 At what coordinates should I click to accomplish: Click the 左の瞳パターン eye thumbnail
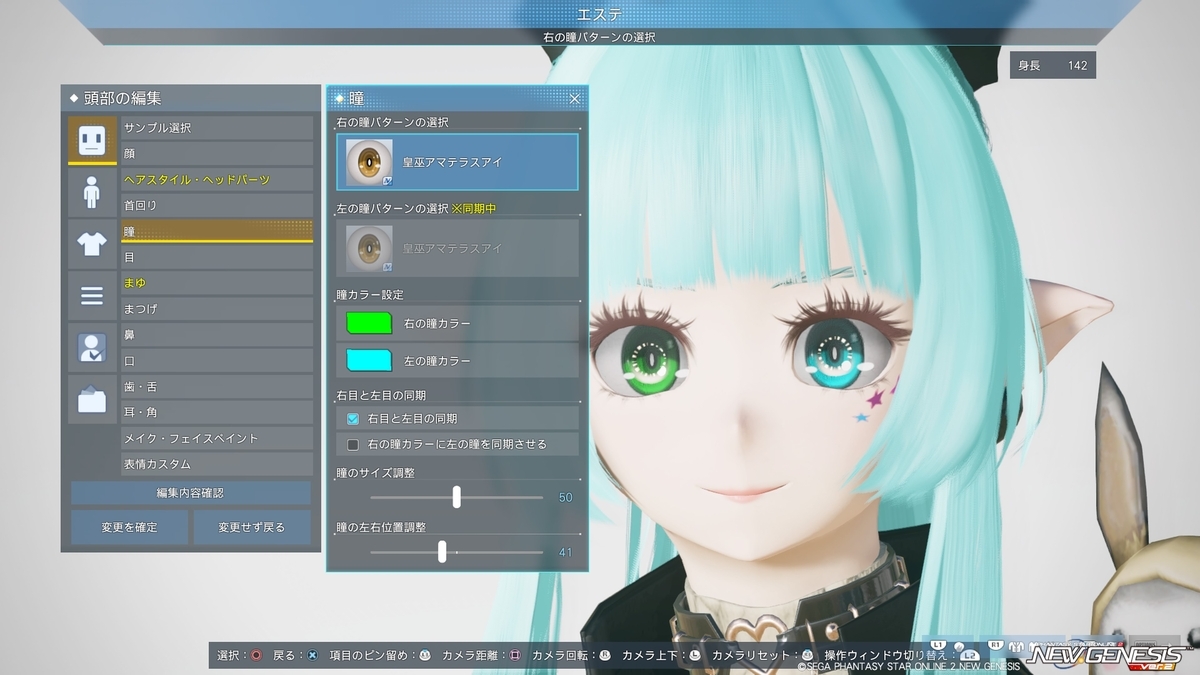(369, 248)
